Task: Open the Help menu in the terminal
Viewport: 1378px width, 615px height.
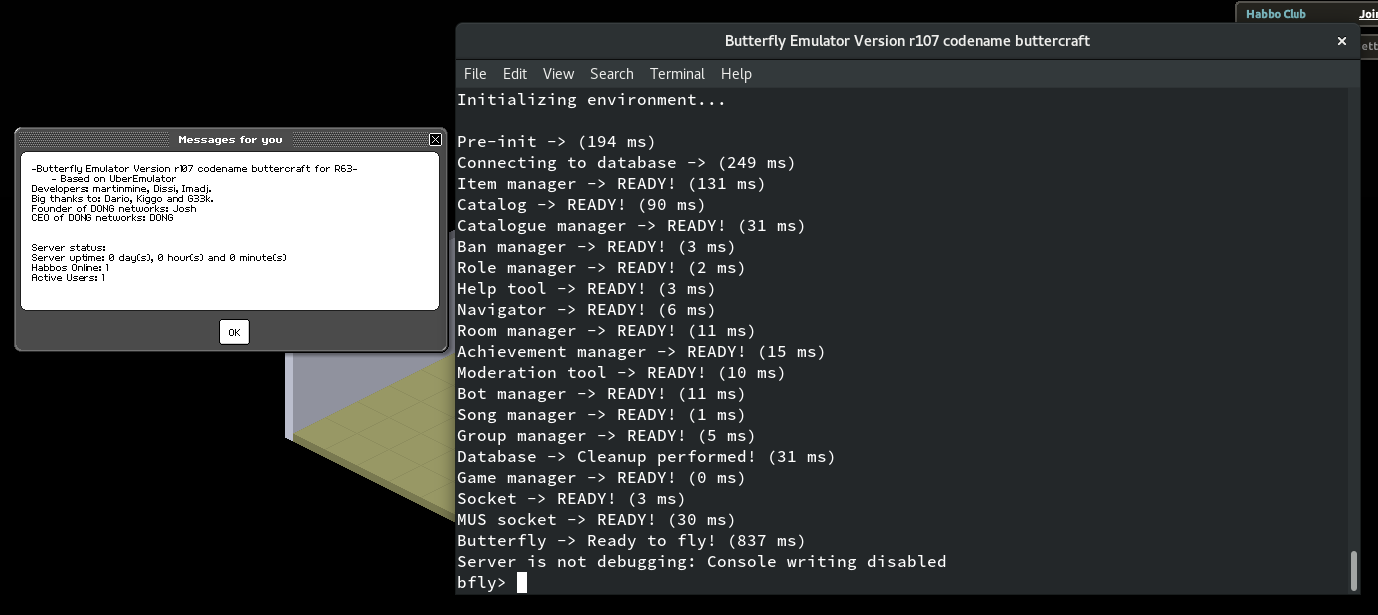Action: 736,74
